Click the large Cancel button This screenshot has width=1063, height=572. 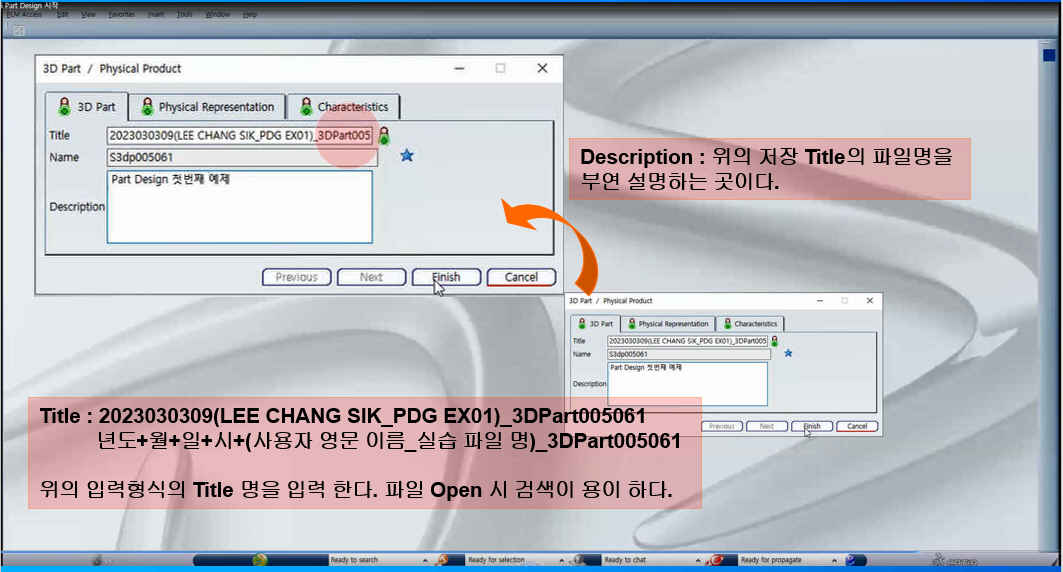(521, 277)
